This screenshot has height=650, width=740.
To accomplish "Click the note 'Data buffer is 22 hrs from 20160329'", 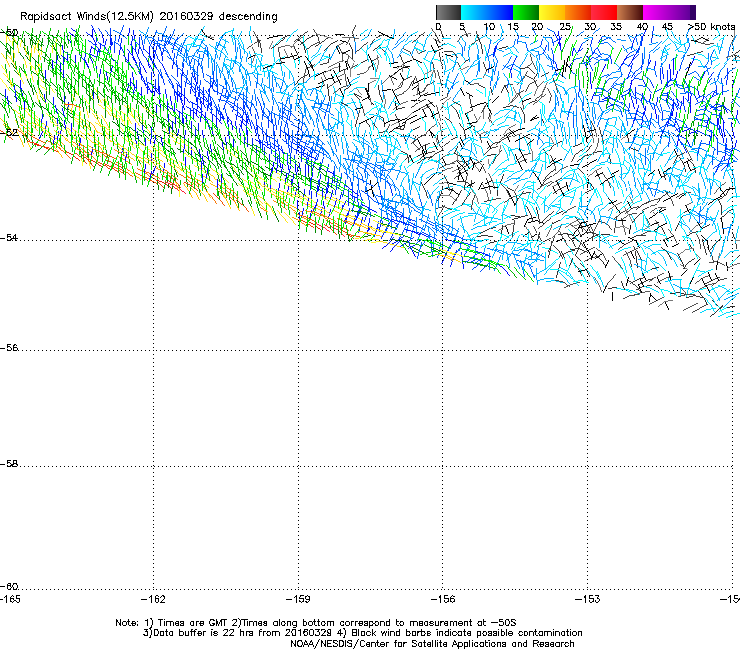I will pos(243,633).
